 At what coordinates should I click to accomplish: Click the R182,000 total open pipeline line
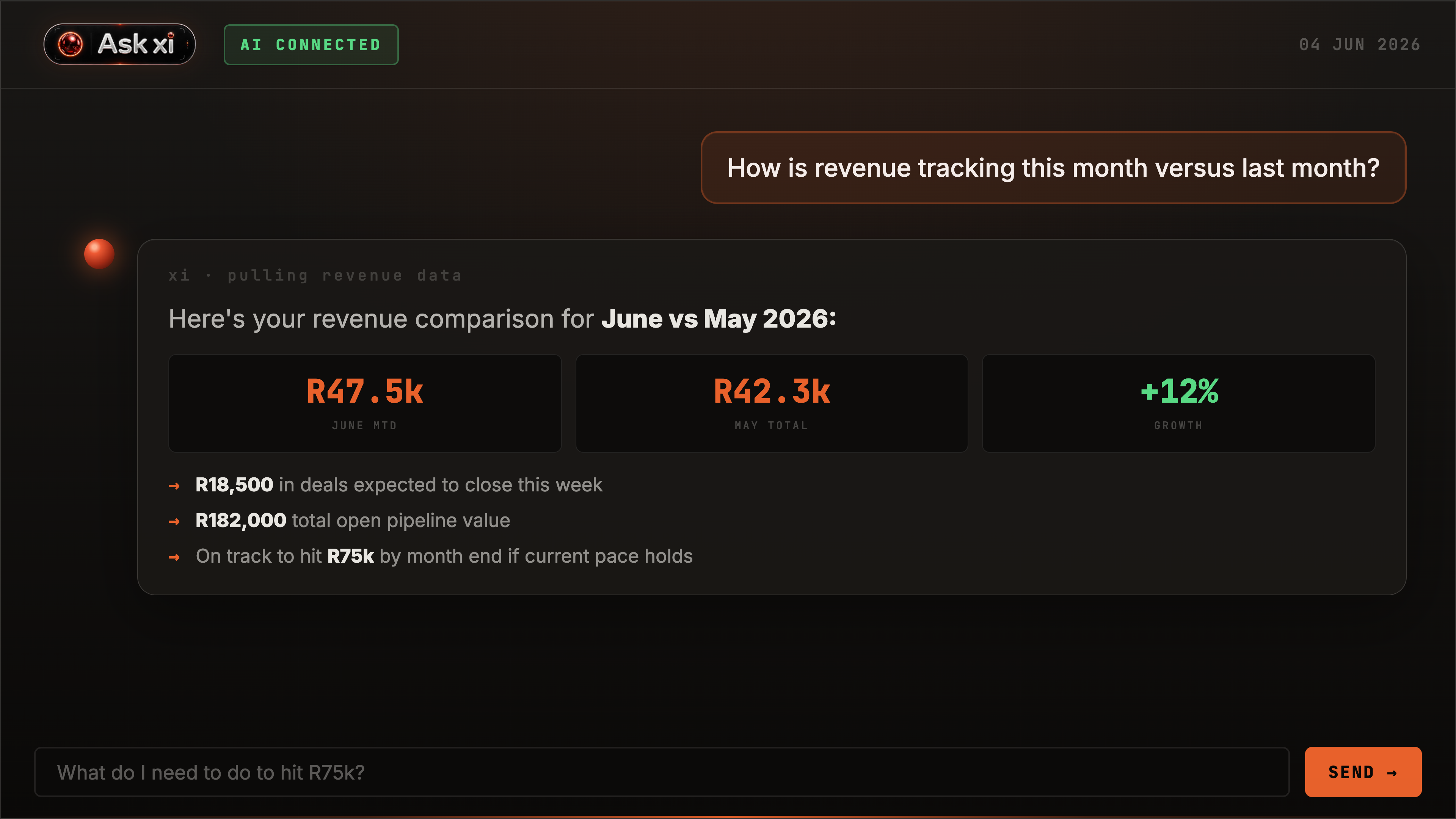click(x=353, y=521)
